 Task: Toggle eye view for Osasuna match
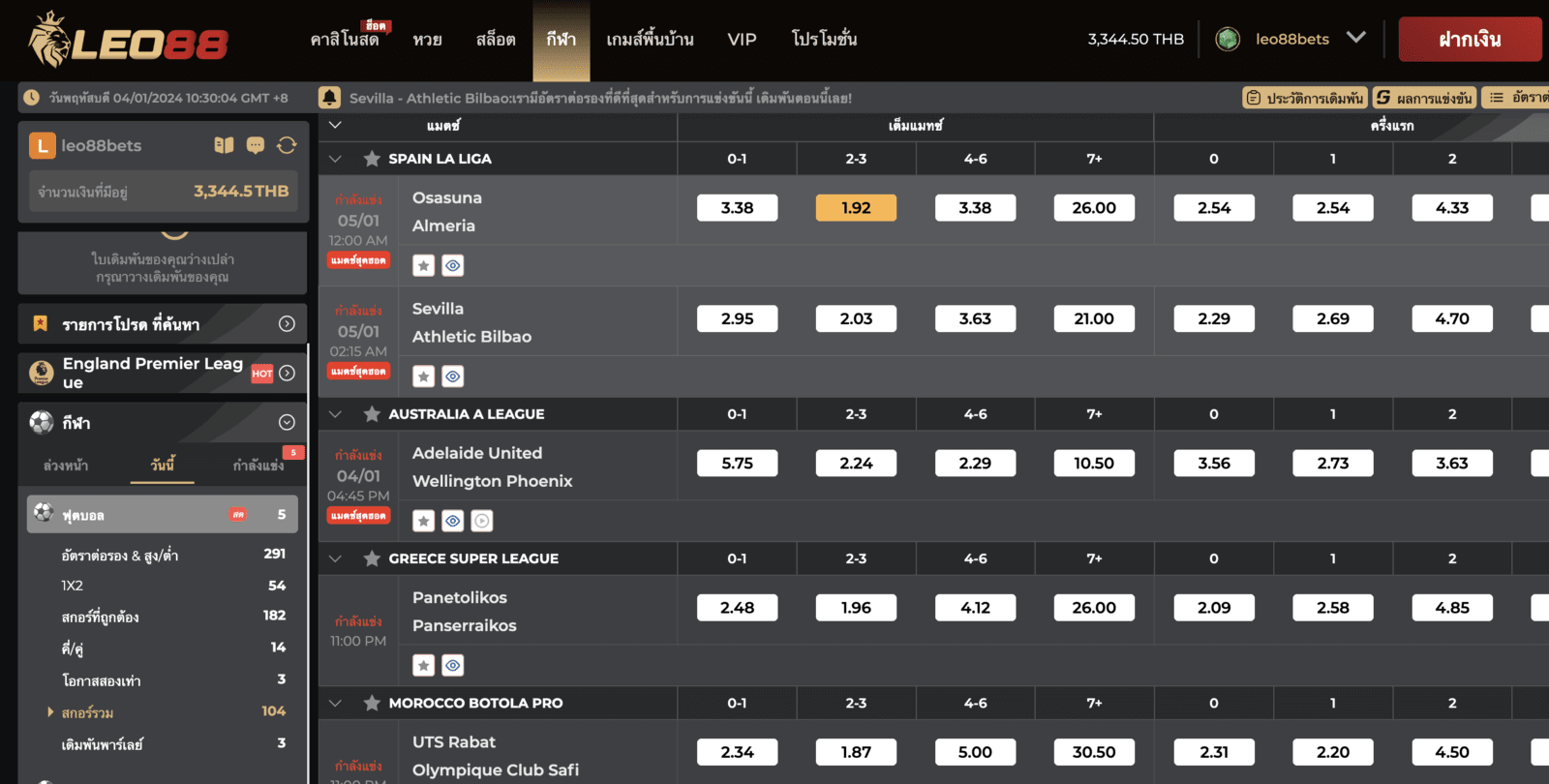click(453, 265)
